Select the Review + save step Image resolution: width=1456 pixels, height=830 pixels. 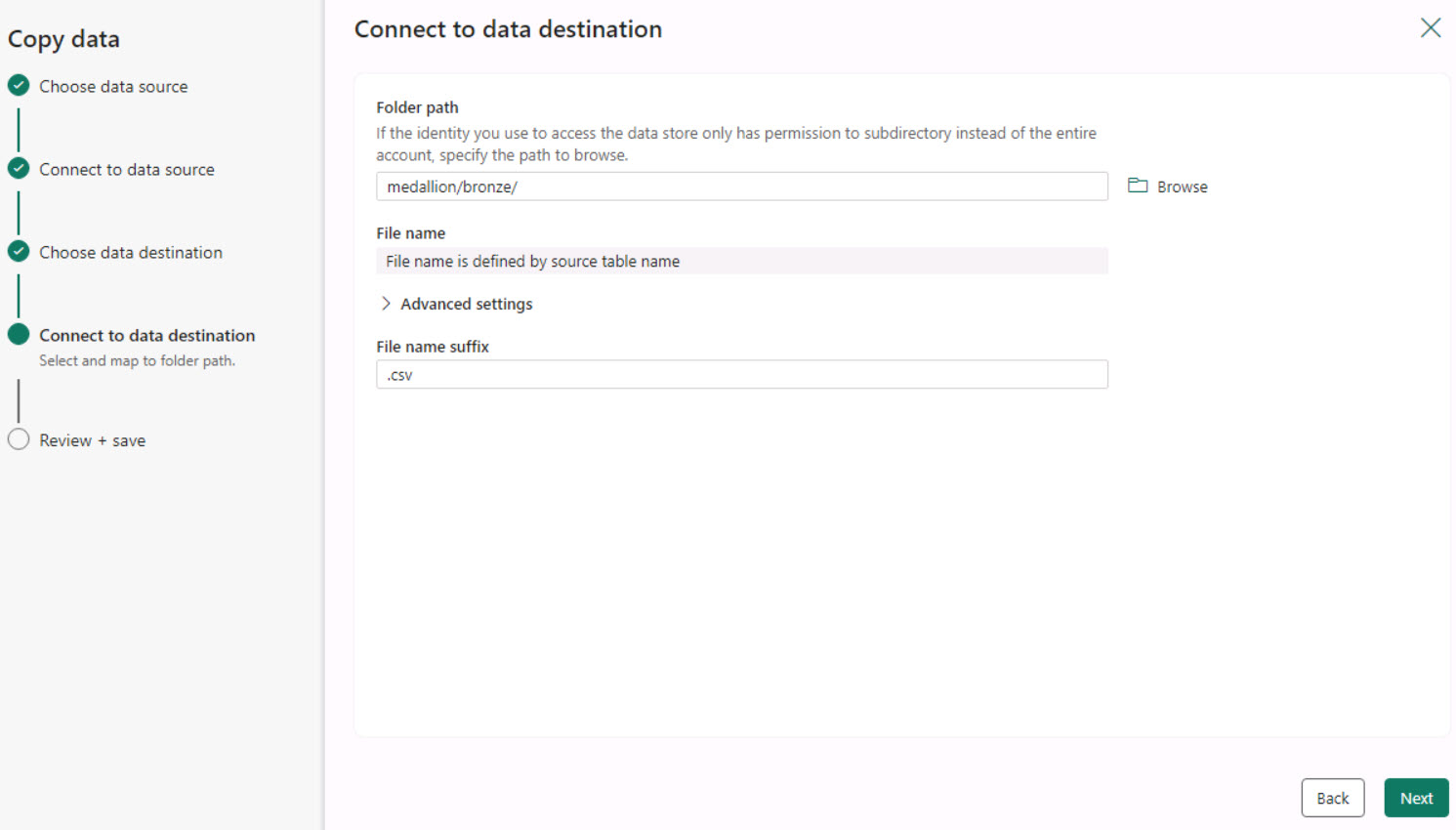(x=92, y=440)
